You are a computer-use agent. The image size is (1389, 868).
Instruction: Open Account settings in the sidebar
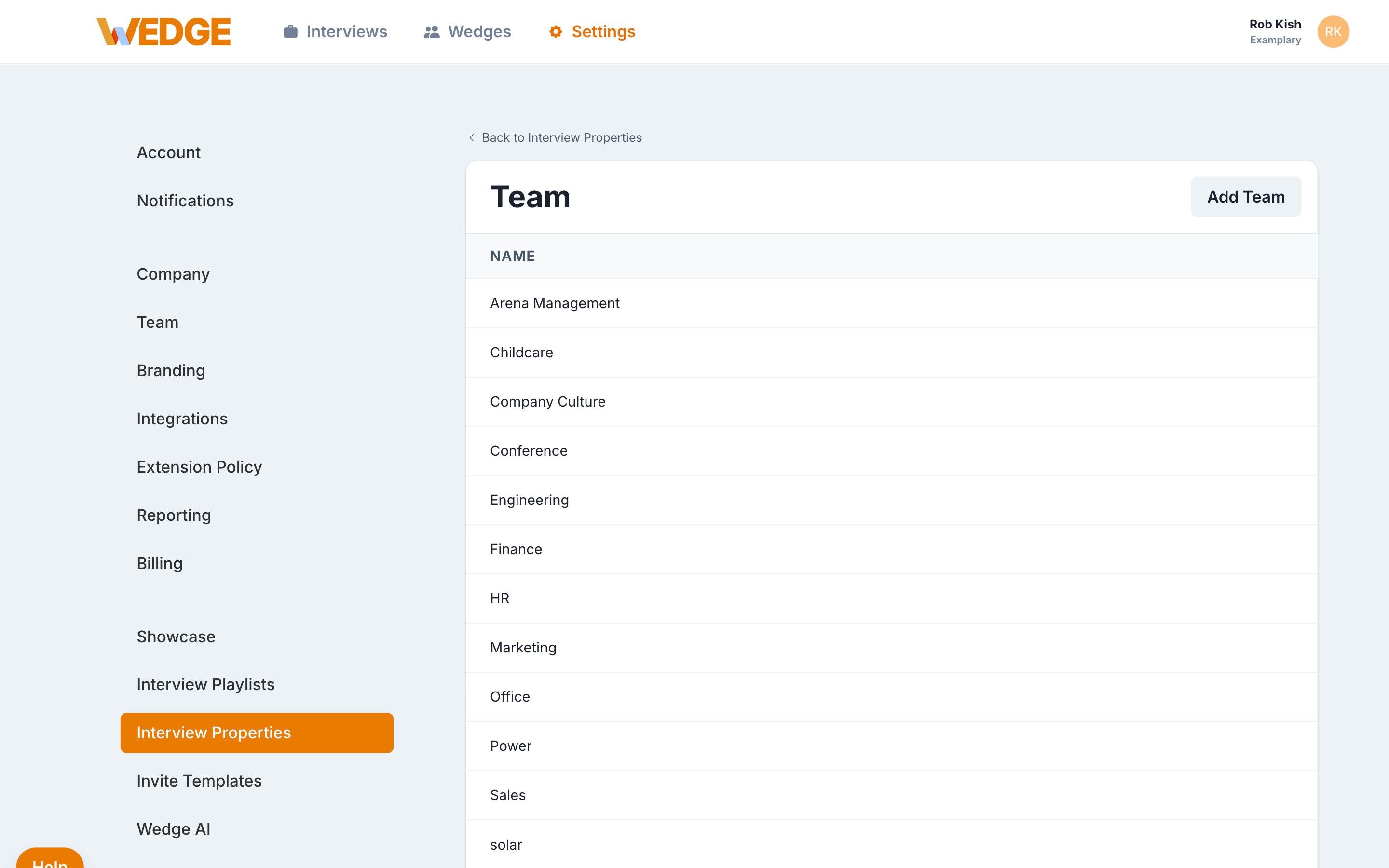pyautogui.click(x=168, y=152)
